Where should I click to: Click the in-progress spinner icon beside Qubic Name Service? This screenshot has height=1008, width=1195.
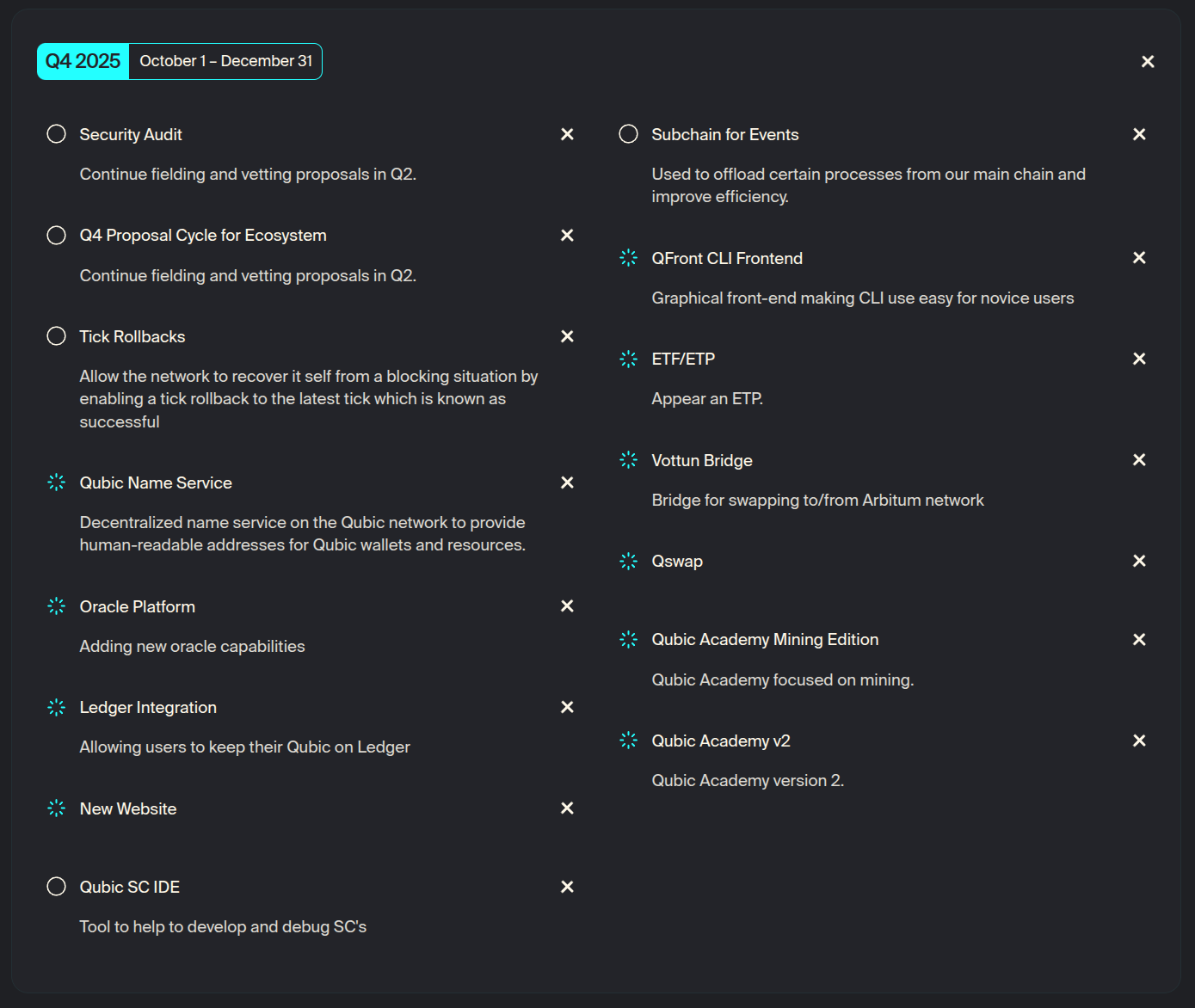tap(56, 482)
